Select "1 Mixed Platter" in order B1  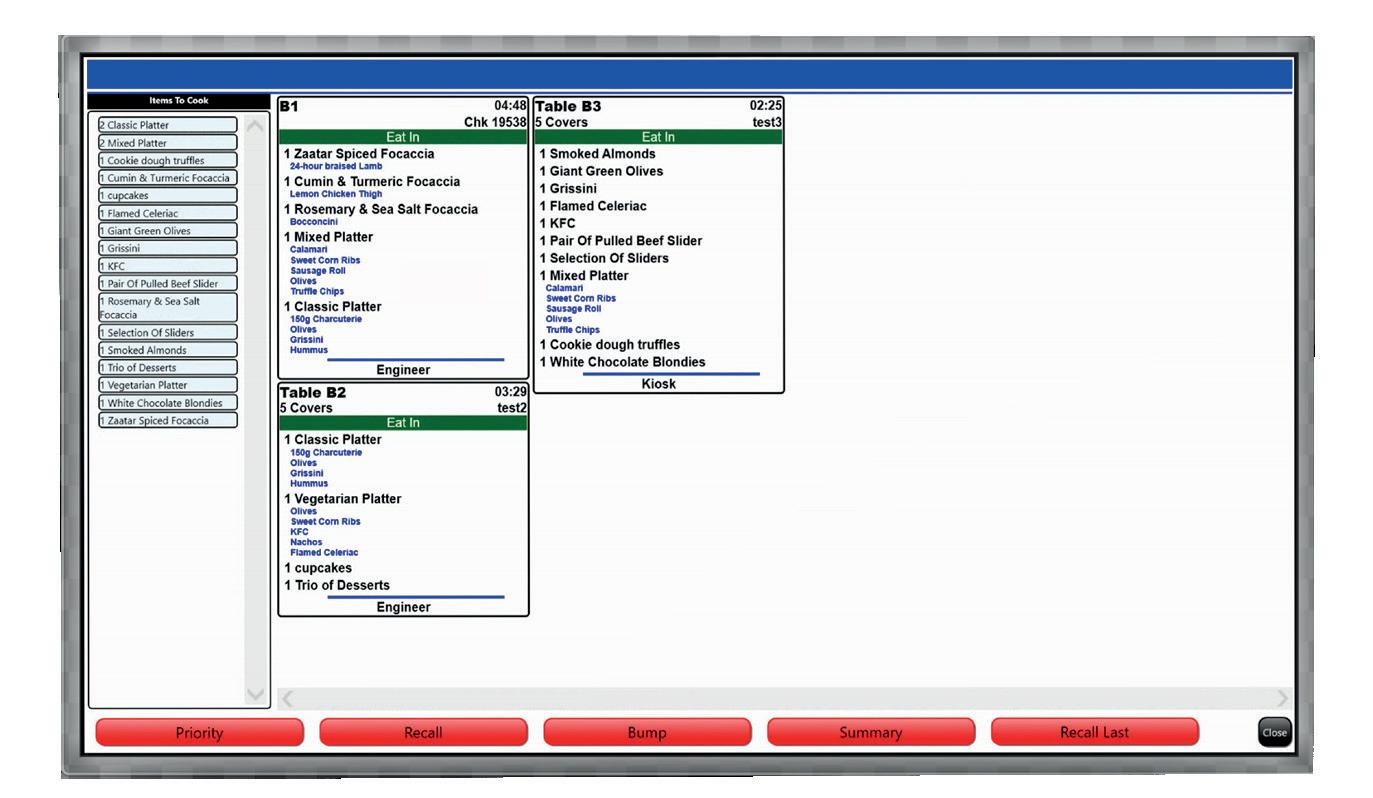pyautogui.click(x=328, y=237)
